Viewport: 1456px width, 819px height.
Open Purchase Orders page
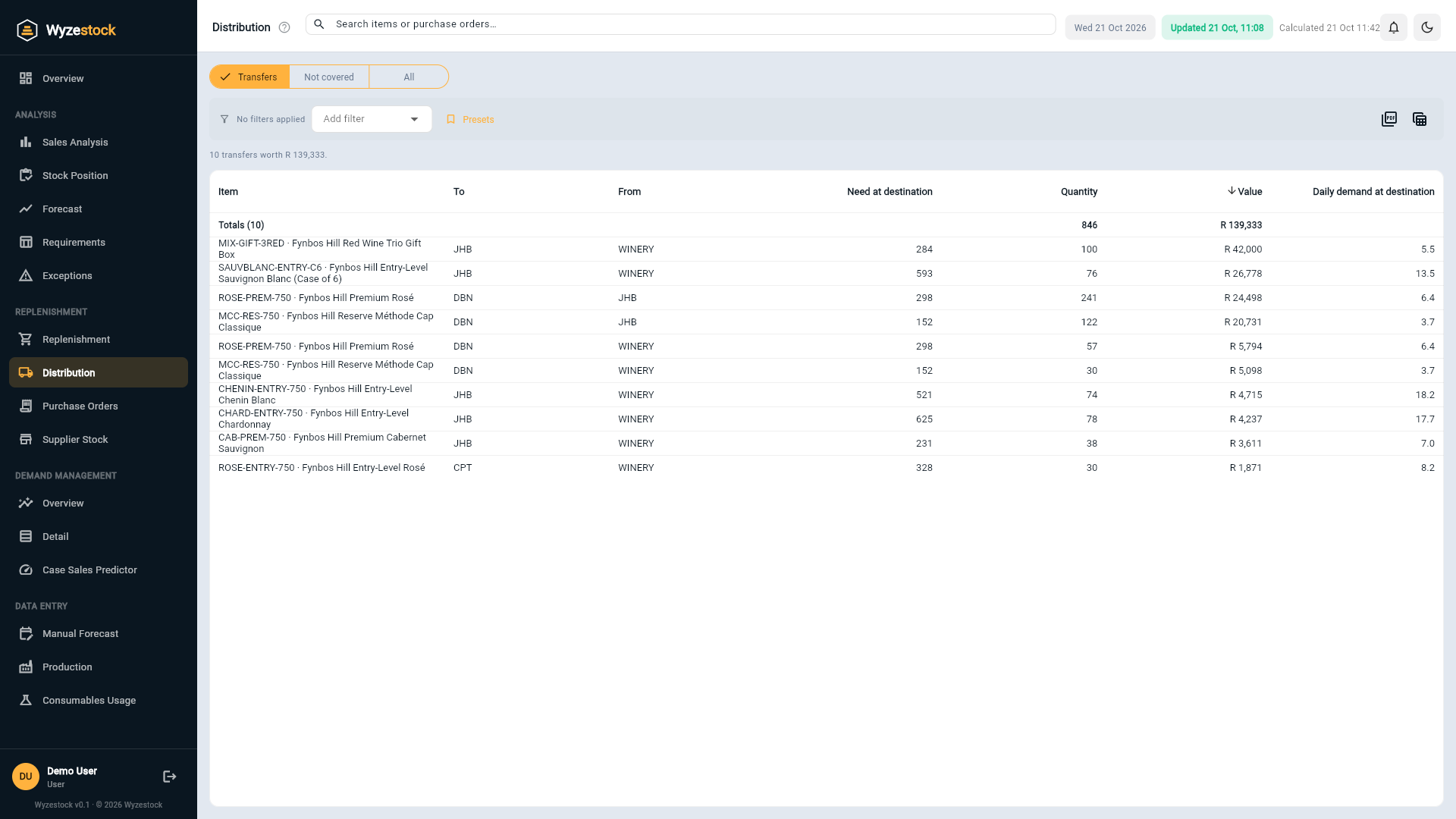tap(99, 406)
